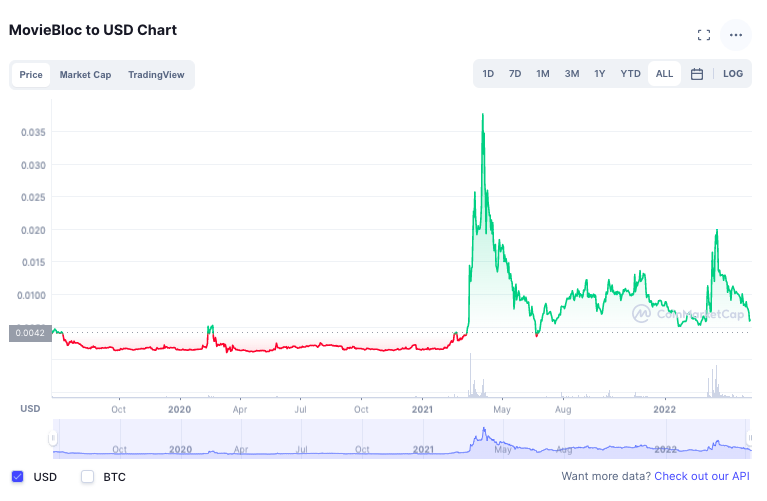Viewport: 767px width, 501px height.
Task: Select the ALL time range
Action: pyautogui.click(x=664, y=74)
